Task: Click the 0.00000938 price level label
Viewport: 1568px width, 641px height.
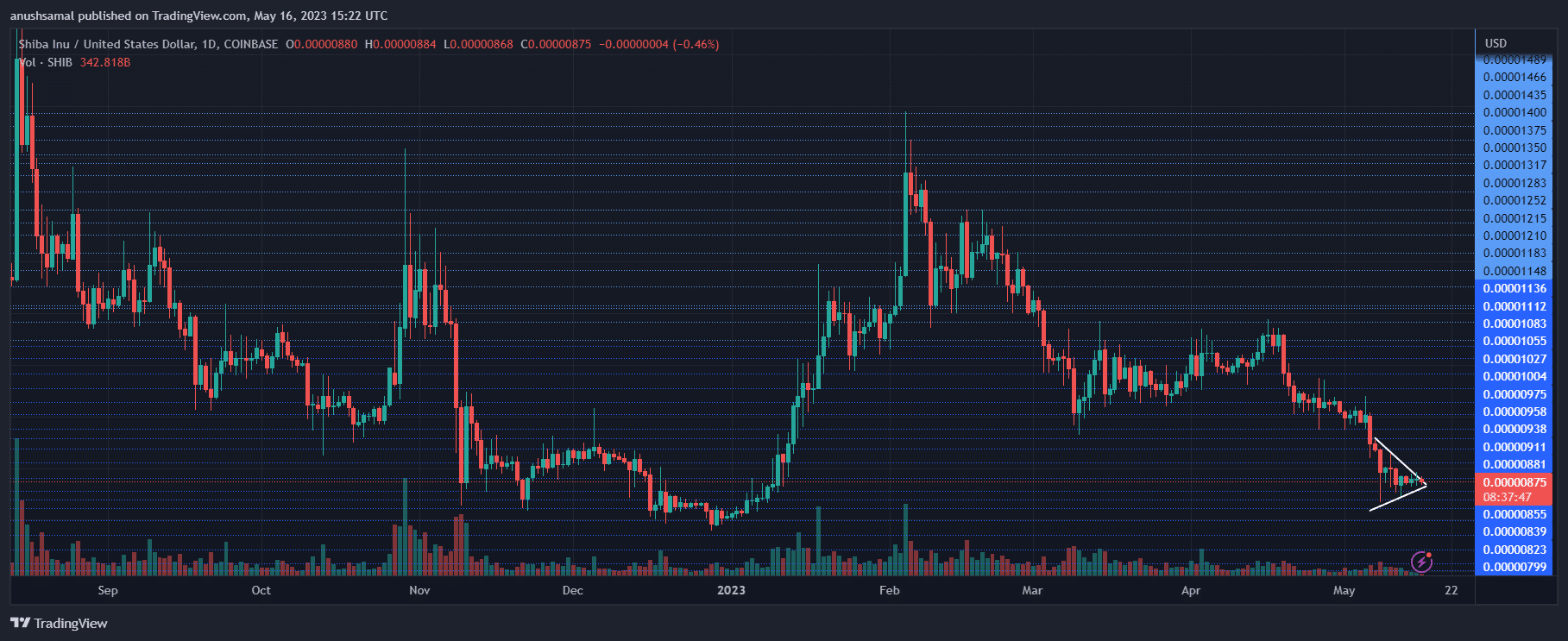Action: pyautogui.click(x=1514, y=429)
